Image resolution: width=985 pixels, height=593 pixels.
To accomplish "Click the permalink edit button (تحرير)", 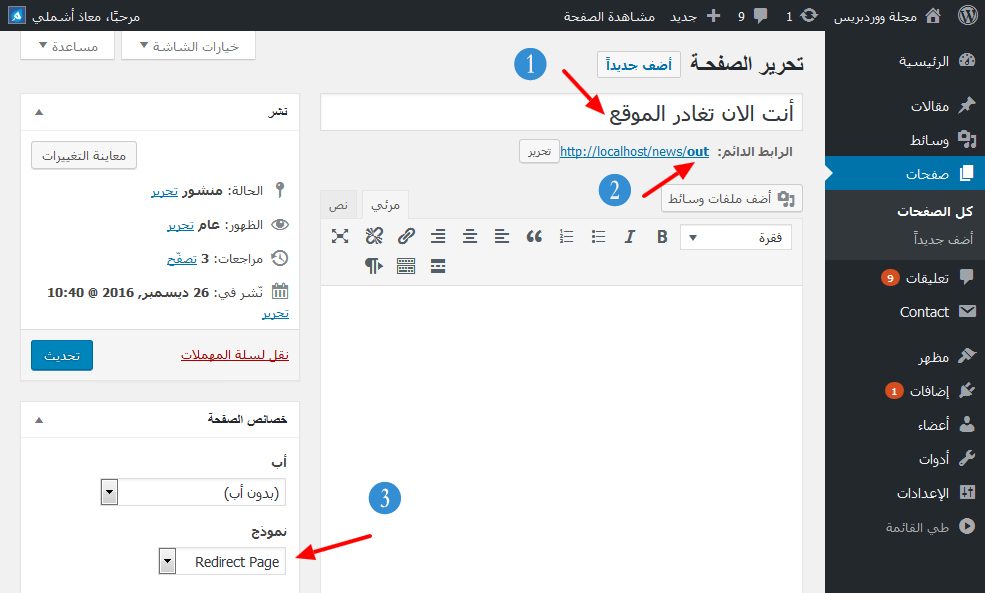I will click(x=539, y=151).
